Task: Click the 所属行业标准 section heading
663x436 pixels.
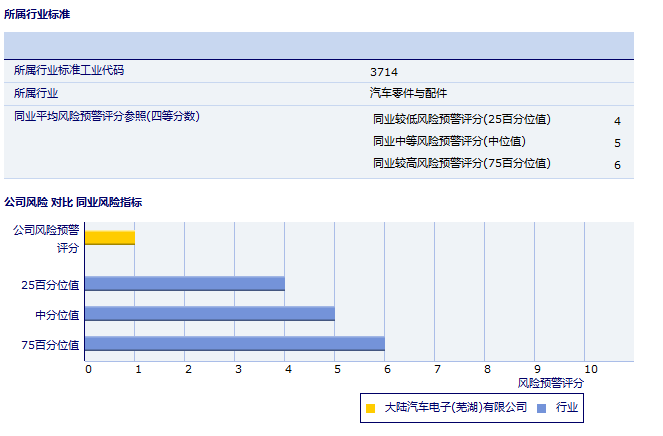Action: point(37,15)
